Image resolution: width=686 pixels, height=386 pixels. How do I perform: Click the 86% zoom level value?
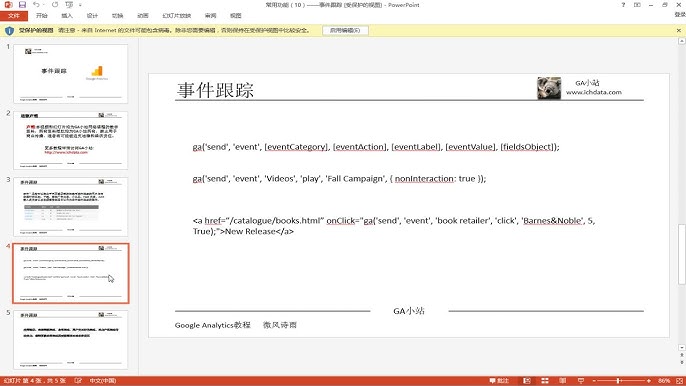[664, 381]
